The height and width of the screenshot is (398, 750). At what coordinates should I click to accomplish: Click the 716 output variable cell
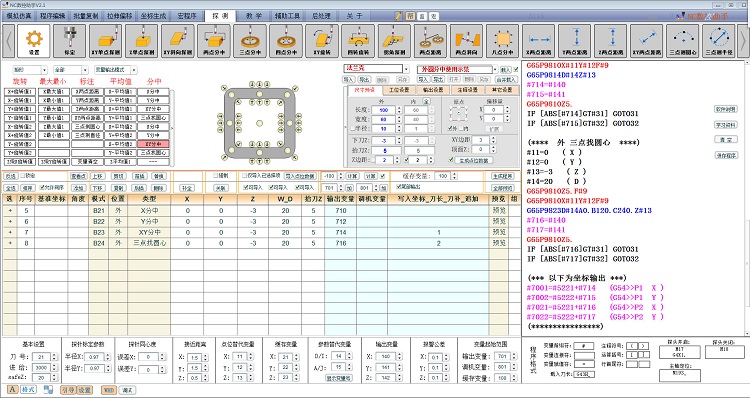(341, 243)
